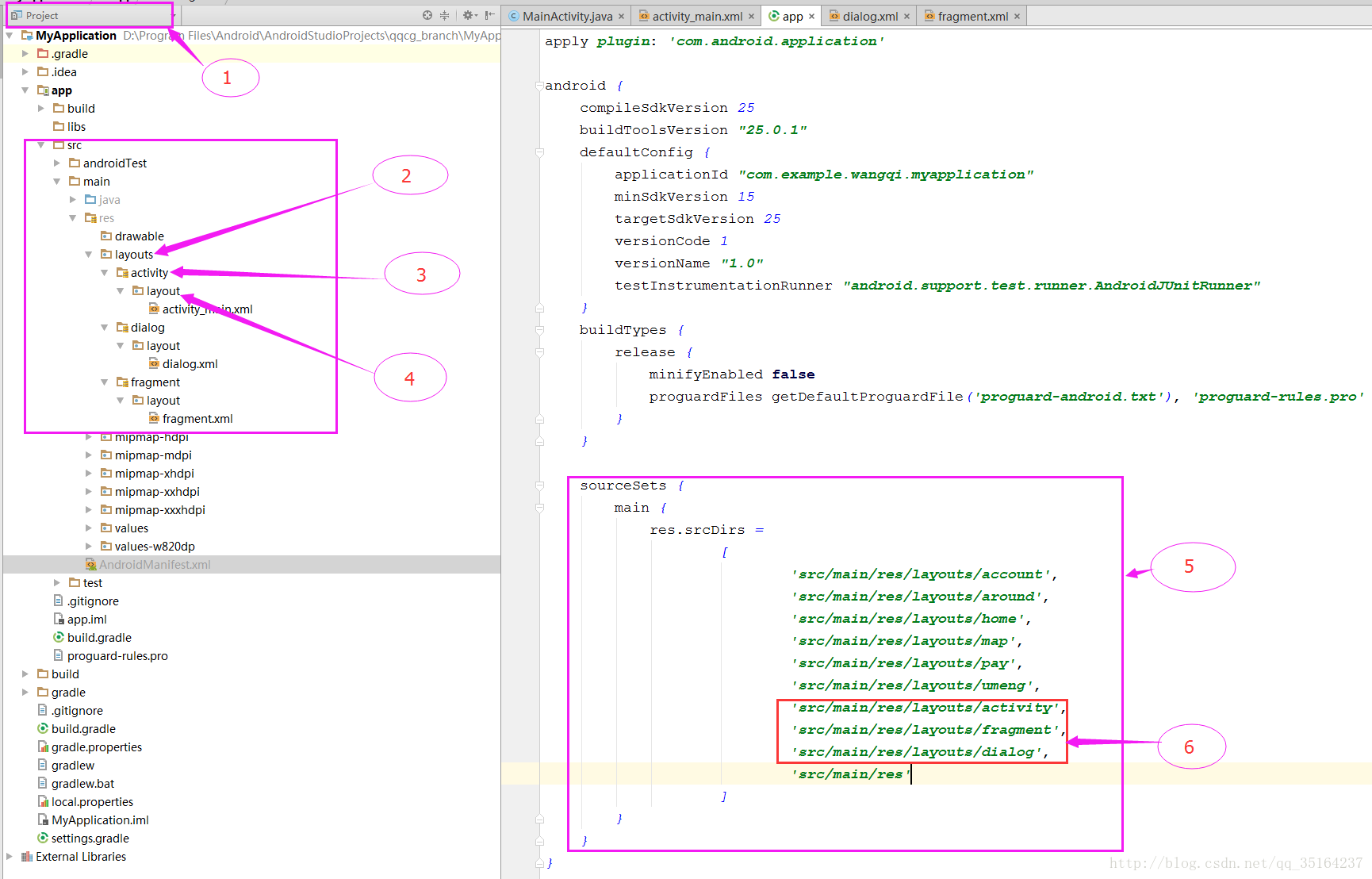Image resolution: width=1372 pixels, height=879 pixels.
Task: Click the libs folder icon
Action: (x=59, y=126)
